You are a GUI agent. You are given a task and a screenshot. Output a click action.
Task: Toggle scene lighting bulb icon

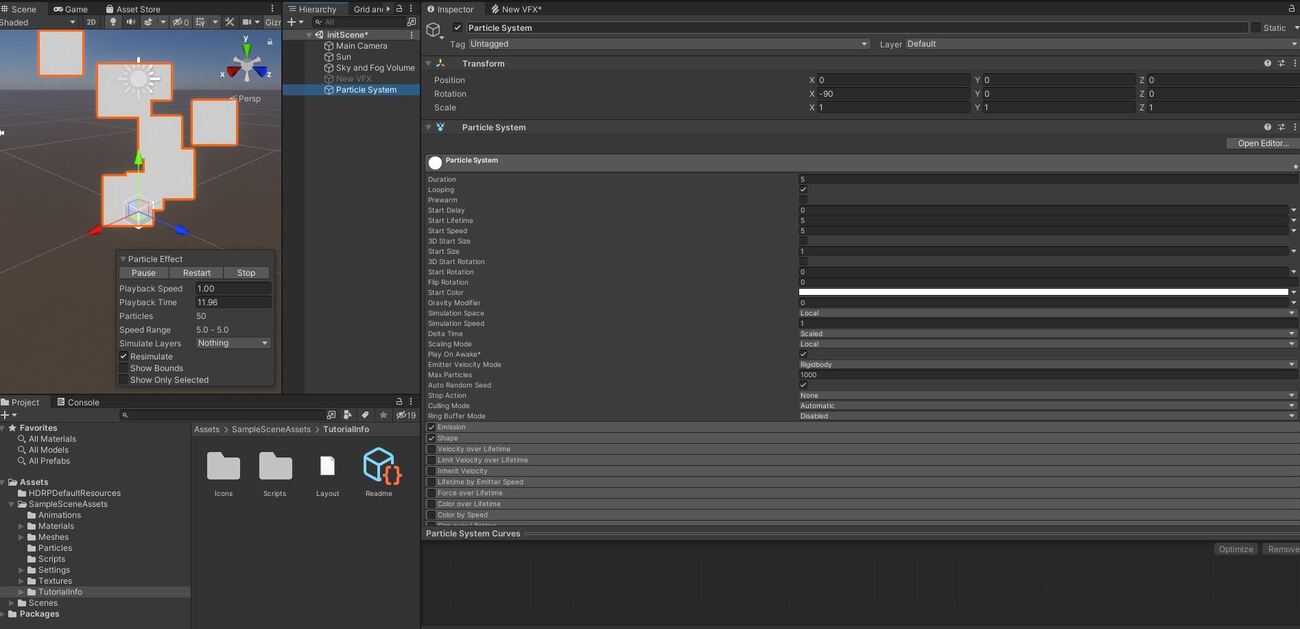click(113, 22)
